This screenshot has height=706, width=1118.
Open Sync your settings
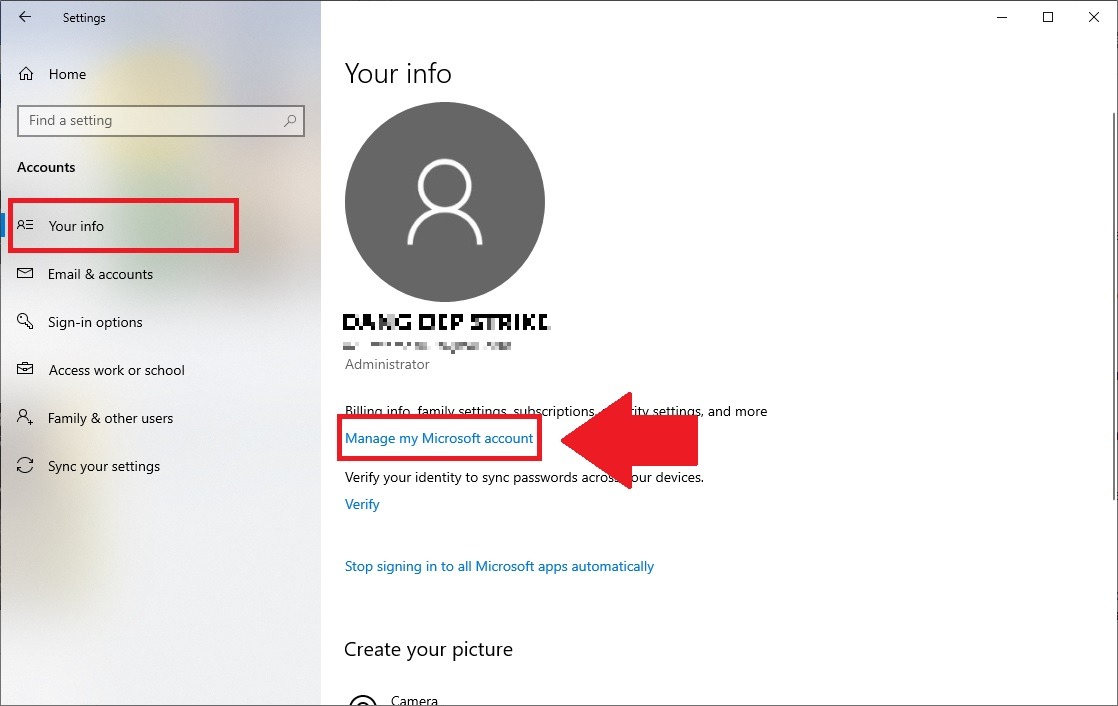pos(103,466)
